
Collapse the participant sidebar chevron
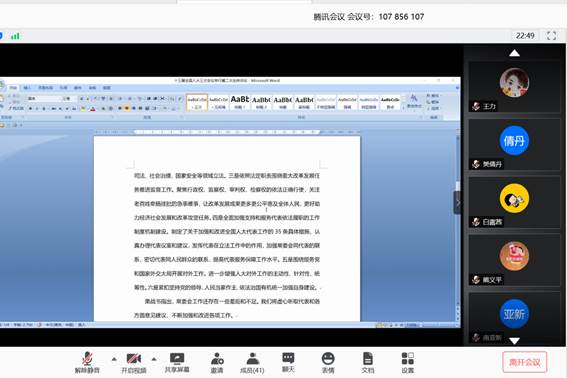pyautogui.click(x=457, y=203)
